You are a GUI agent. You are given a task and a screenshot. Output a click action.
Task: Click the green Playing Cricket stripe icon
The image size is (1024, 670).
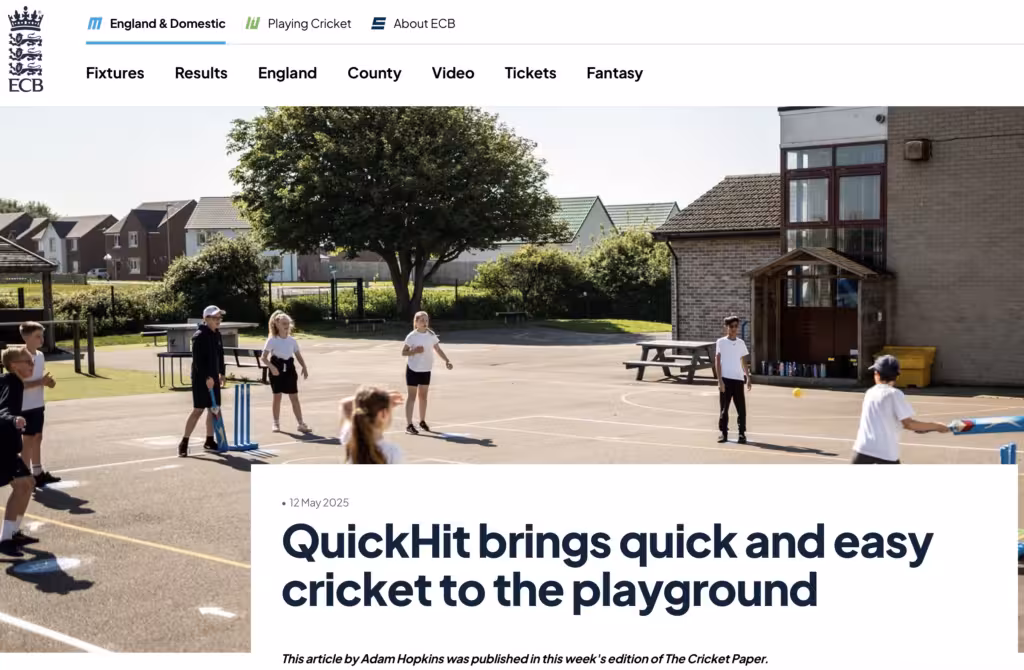coord(253,24)
